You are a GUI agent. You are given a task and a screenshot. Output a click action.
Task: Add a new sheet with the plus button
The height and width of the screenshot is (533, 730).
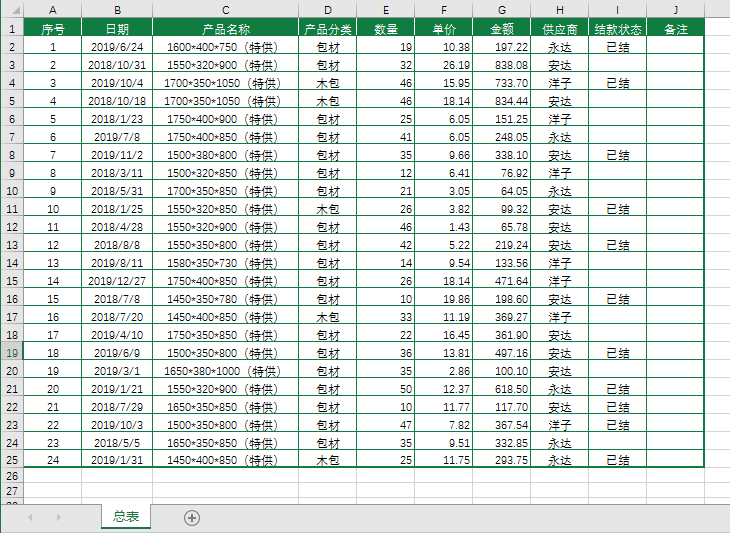click(x=192, y=517)
